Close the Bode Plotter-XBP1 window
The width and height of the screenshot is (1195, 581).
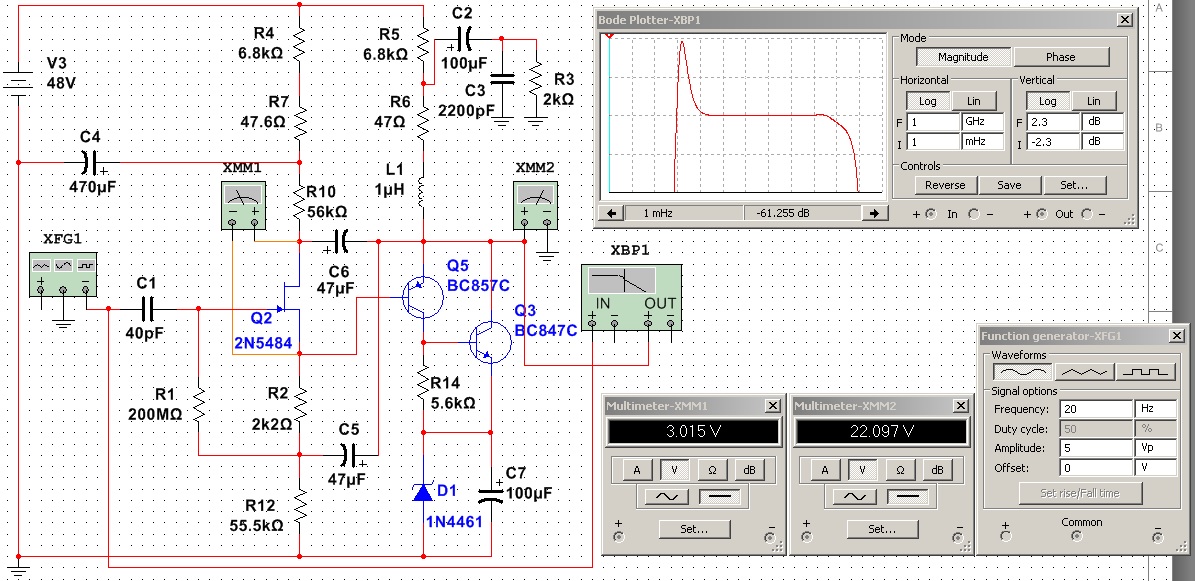[x=1125, y=20]
